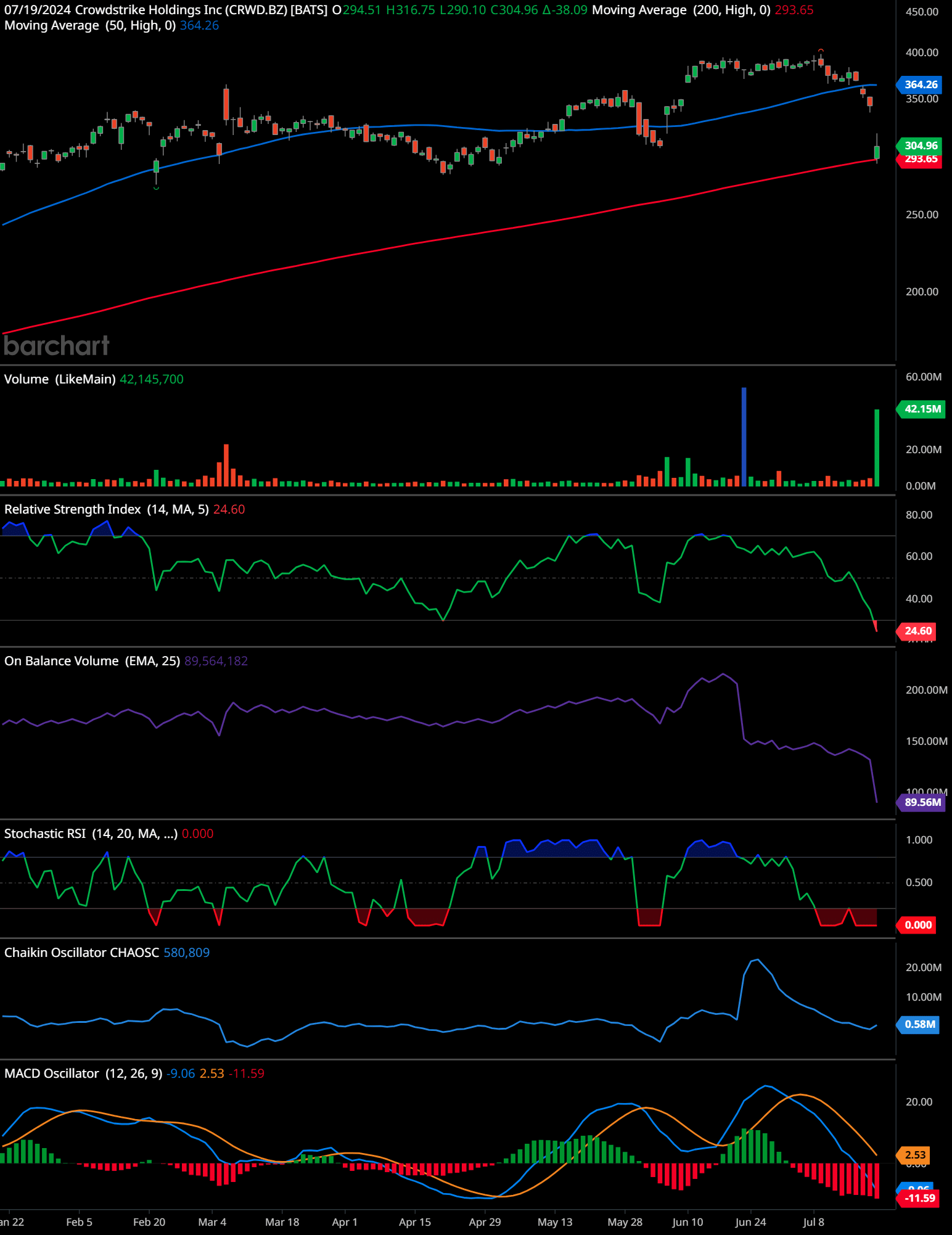Screen dimensions: 952x1235
Task: Click the RSI value 24.60 beside its label
Action: point(229,509)
